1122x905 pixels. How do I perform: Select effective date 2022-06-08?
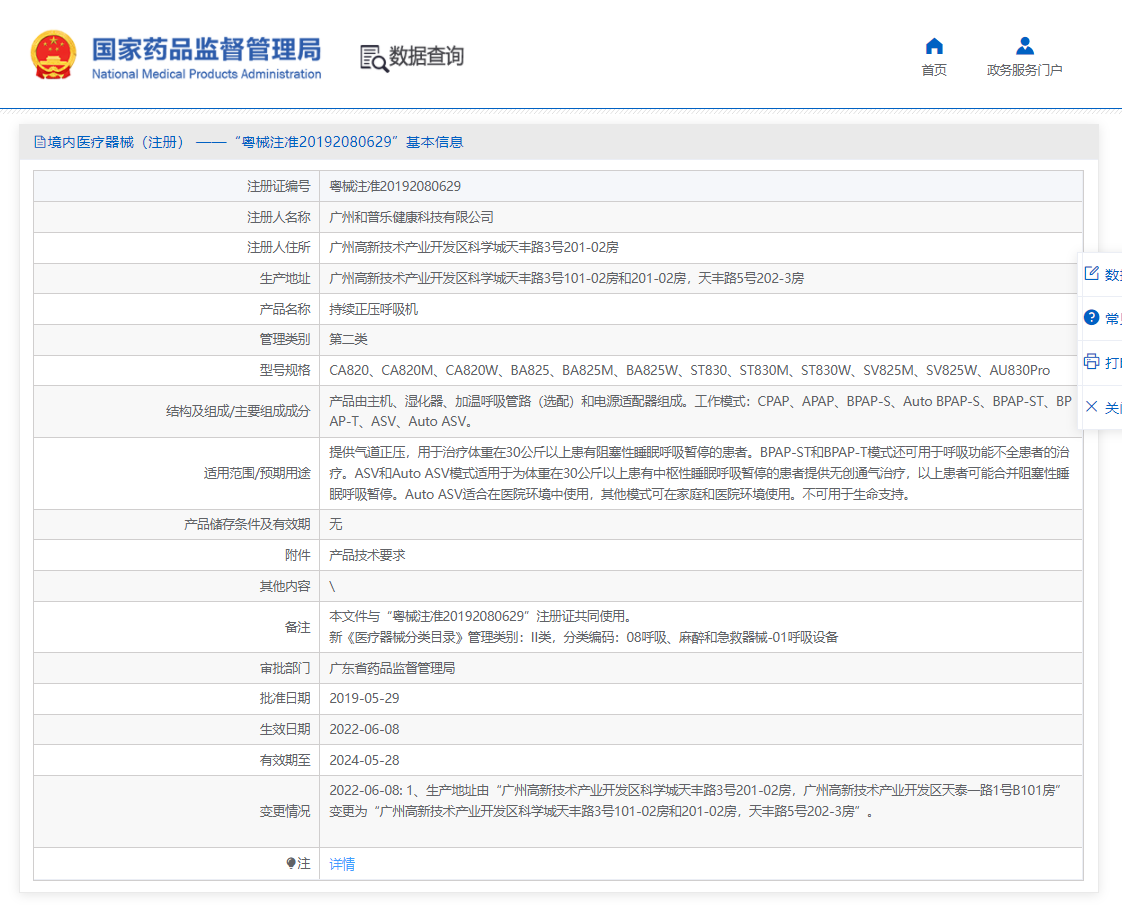coord(364,729)
